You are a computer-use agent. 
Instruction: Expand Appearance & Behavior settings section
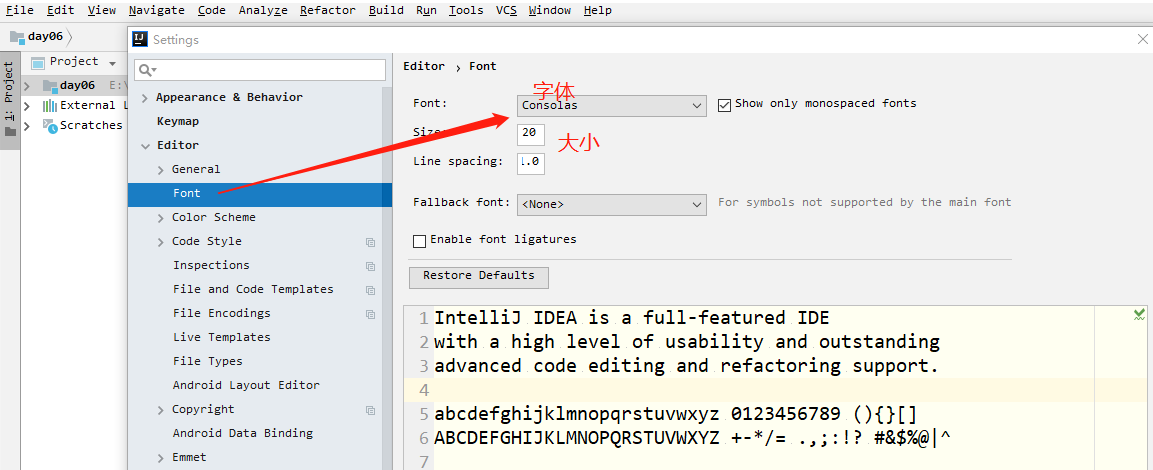coord(145,98)
